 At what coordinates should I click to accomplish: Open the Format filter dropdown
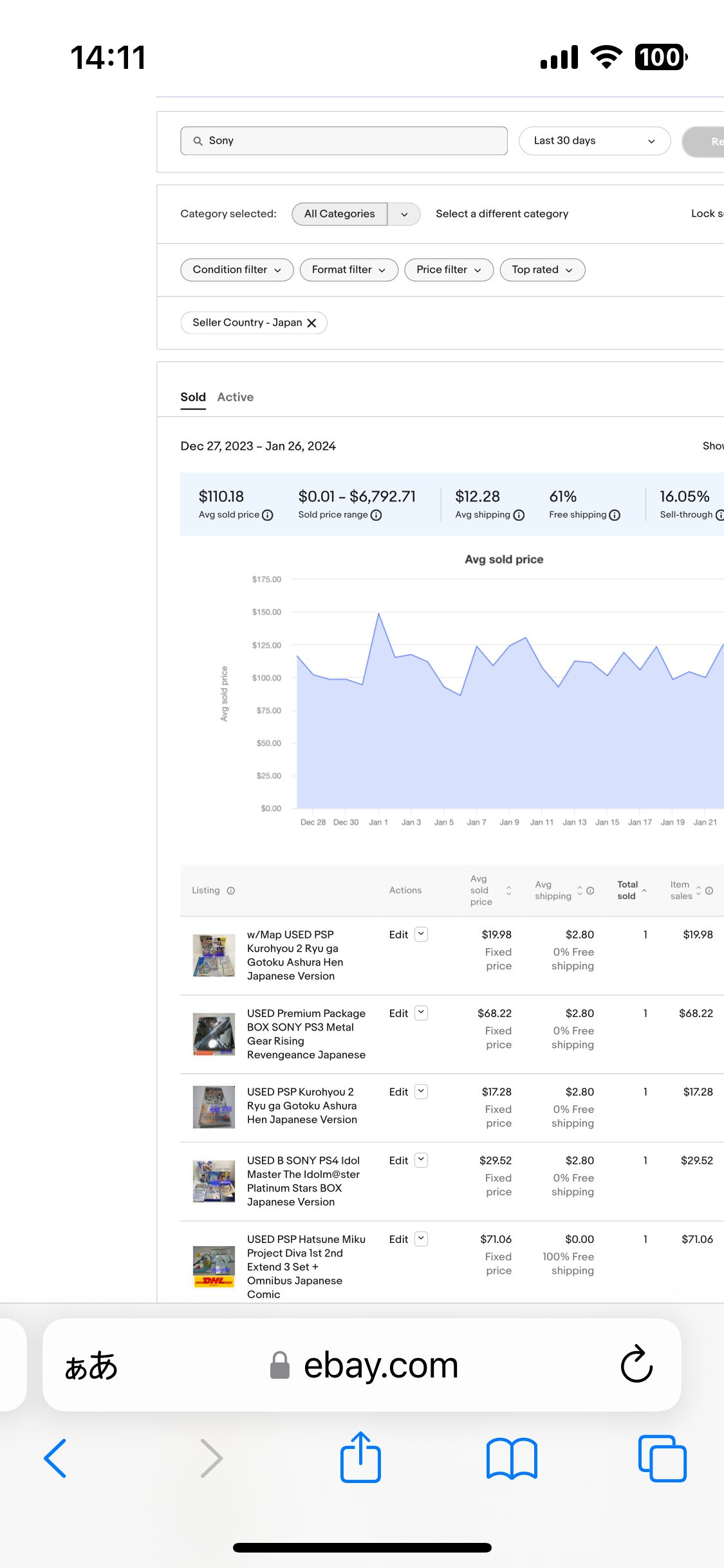pos(349,270)
